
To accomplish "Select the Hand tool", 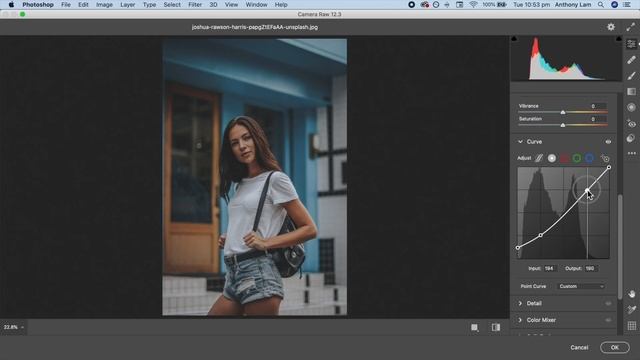I will click(631, 294).
